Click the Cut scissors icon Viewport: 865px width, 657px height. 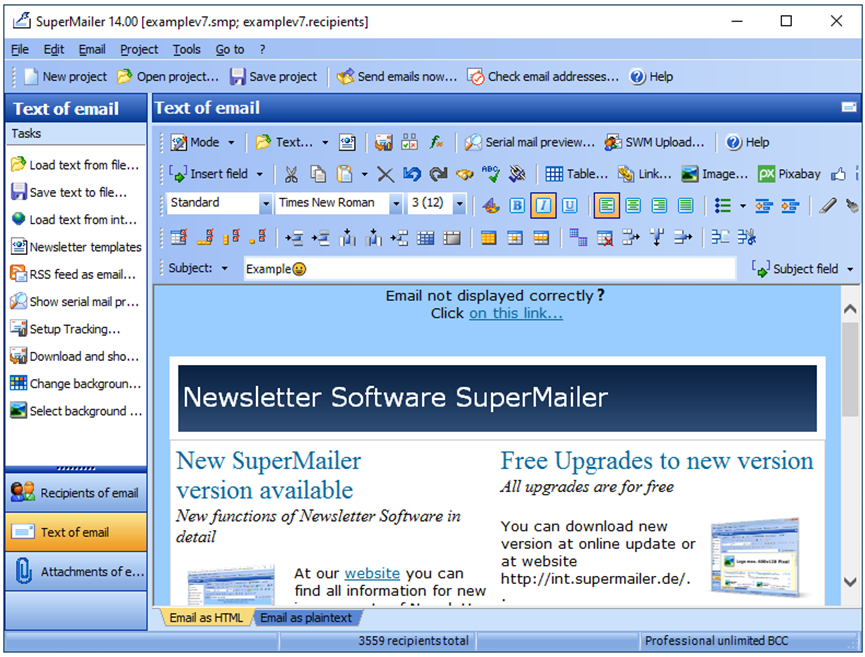coord(291,174)
